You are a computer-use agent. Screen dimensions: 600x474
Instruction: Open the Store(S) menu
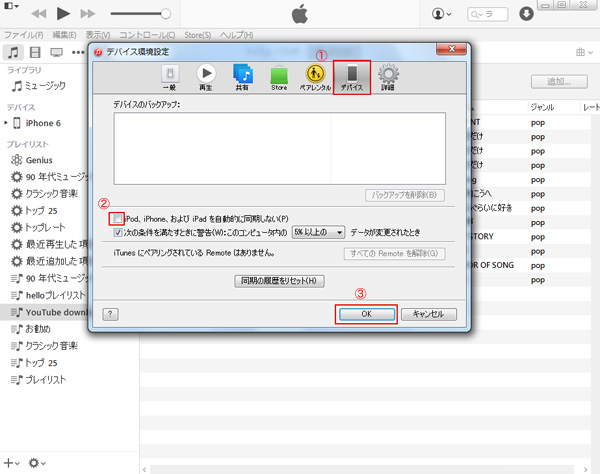(197, 35)
